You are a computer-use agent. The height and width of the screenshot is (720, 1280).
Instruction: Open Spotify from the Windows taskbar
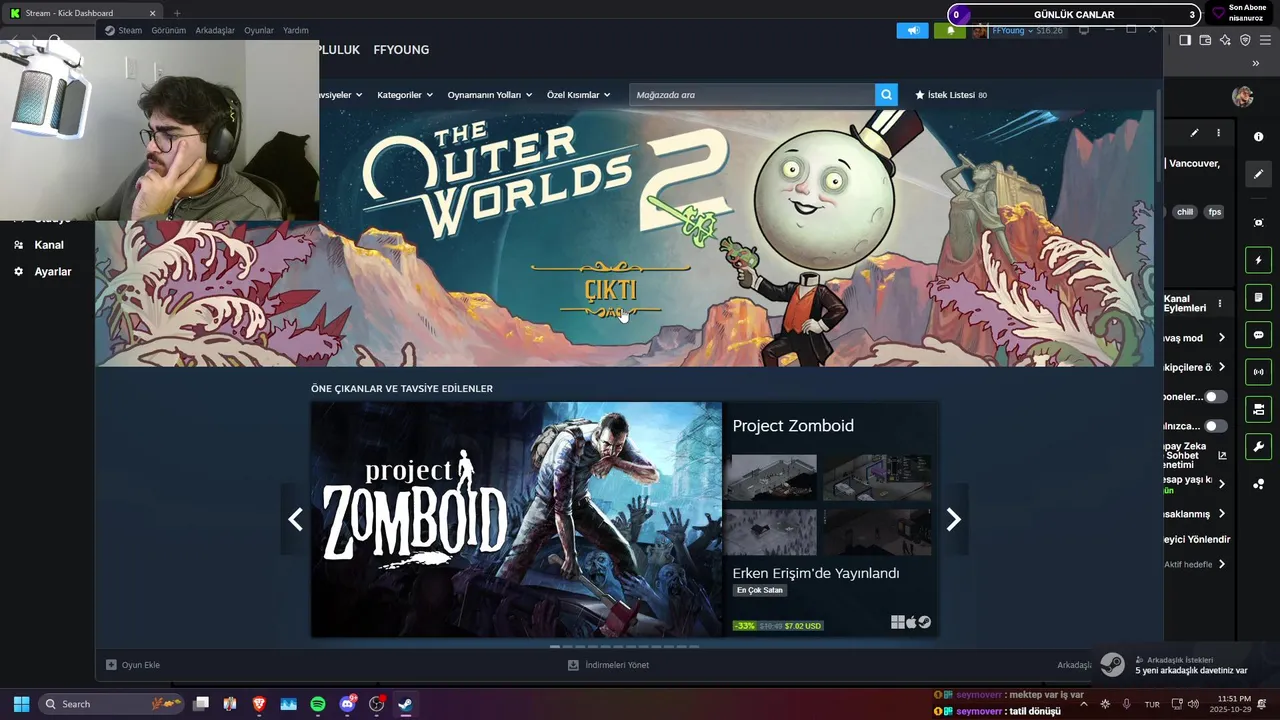coord(318,704)
